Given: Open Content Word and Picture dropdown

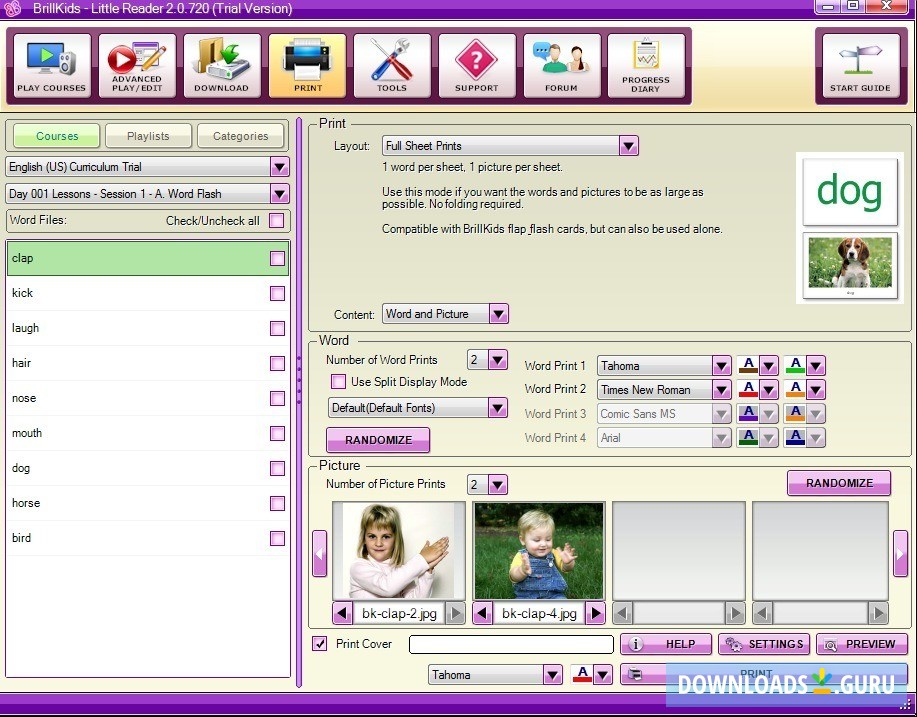Looking at the screenshot, I should click(x=498, y=314).
